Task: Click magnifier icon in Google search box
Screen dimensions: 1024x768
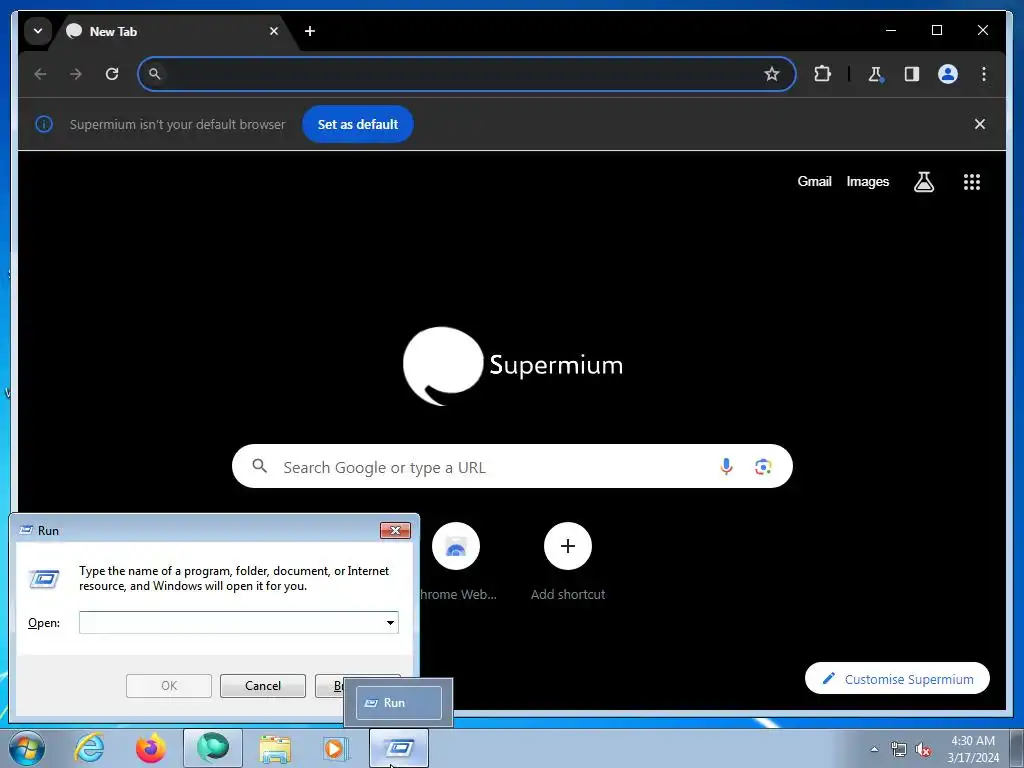Action: point(259,466)
